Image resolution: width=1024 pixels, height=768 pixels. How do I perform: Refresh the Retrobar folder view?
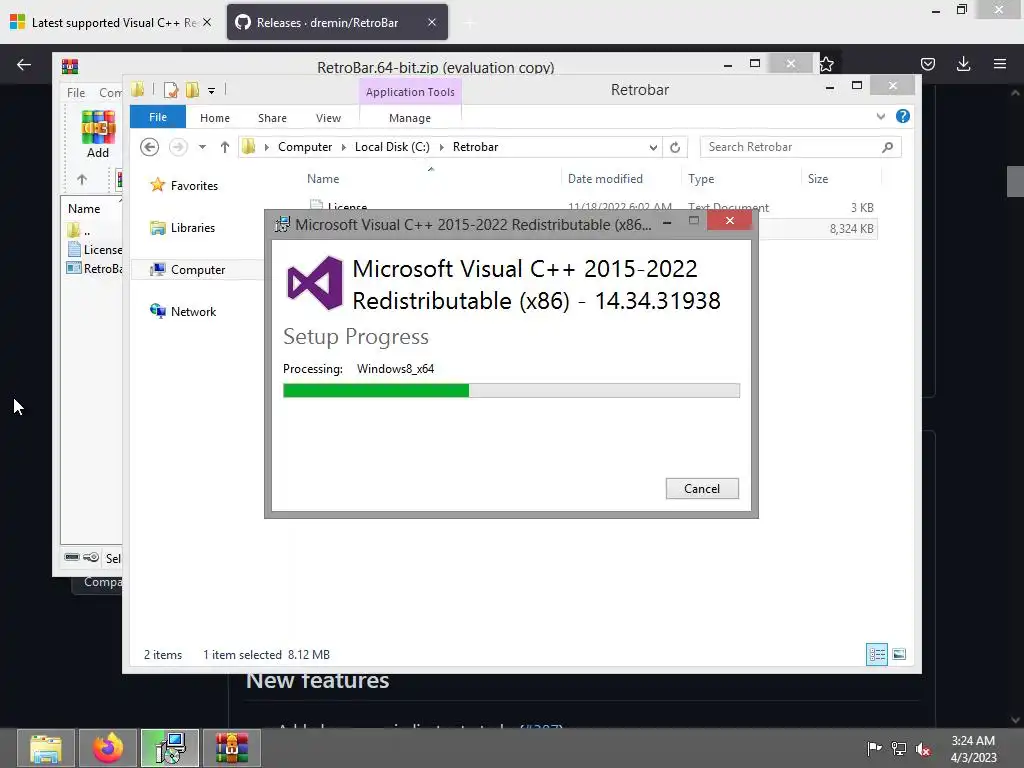675,148
